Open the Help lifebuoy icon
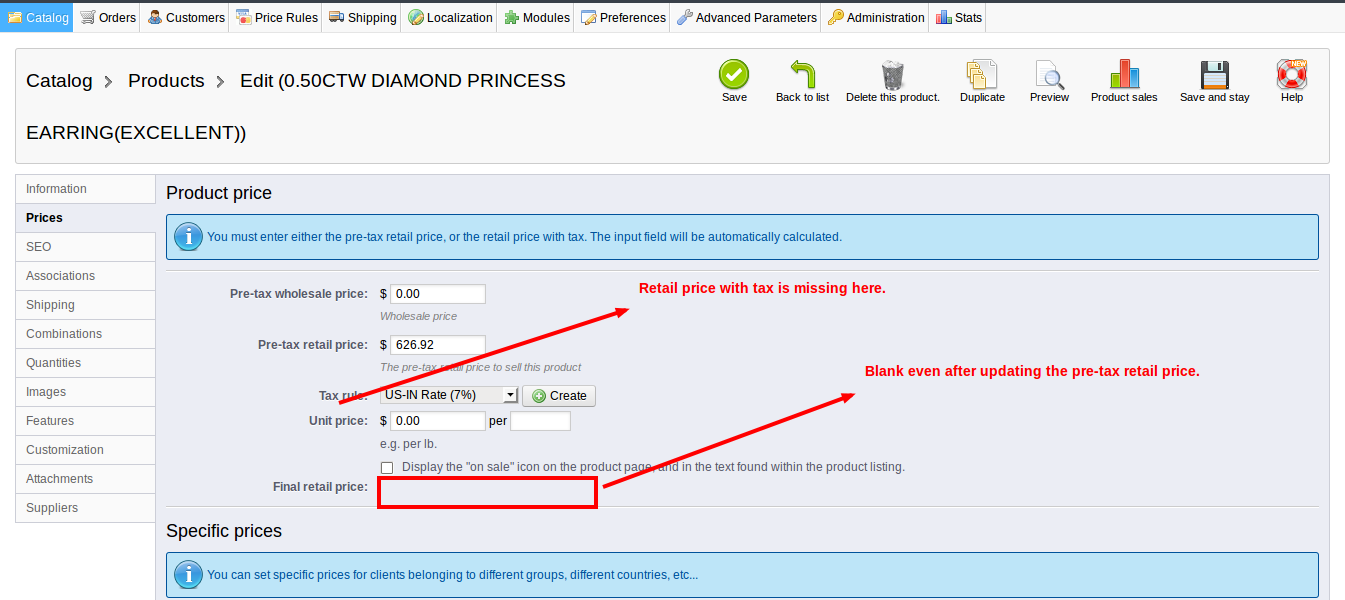 (1292, 75)
